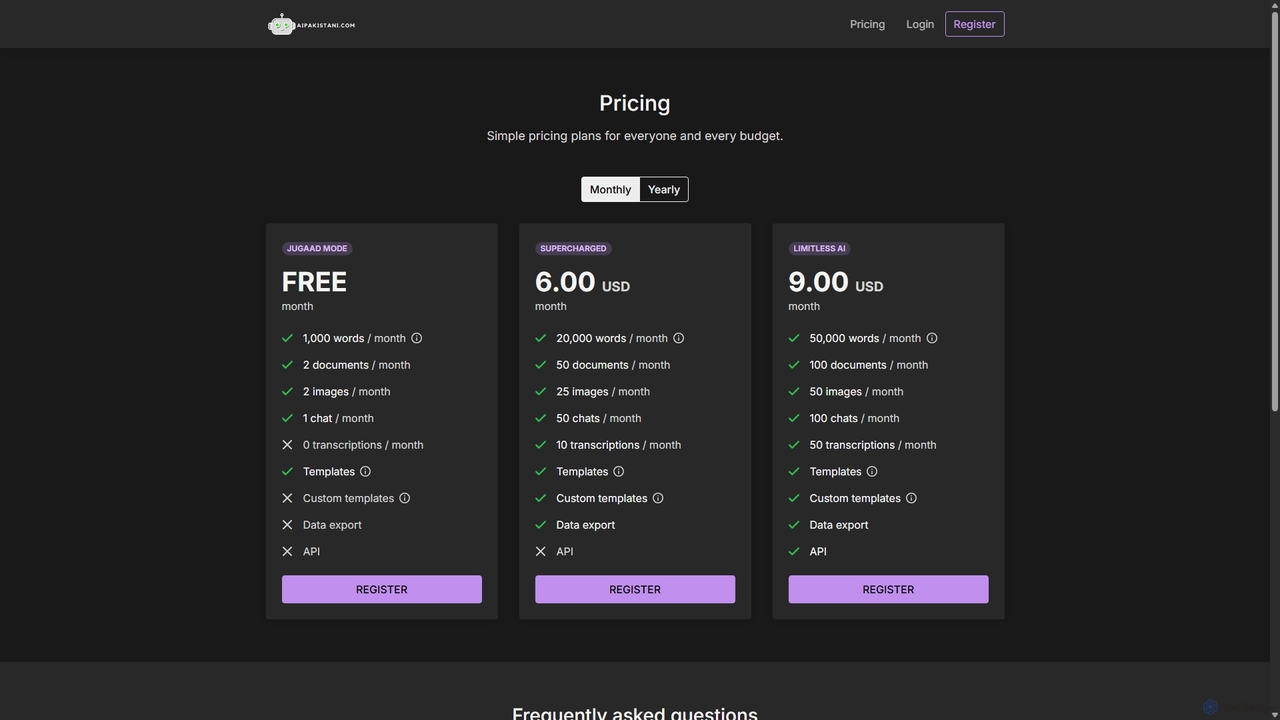Viewport: 1280px width, 720px height.
Task: Open info icon beside 50,000 words / month
Action: coord(932,338)
